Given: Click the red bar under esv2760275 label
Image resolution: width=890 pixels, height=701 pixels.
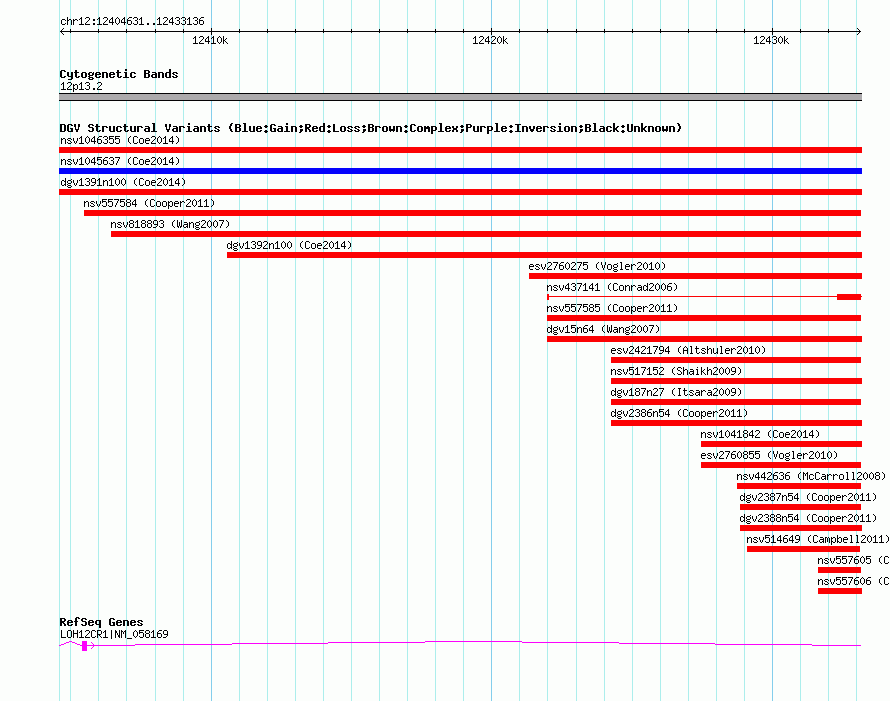Looking at the screenshot, I should click(695, 276).
